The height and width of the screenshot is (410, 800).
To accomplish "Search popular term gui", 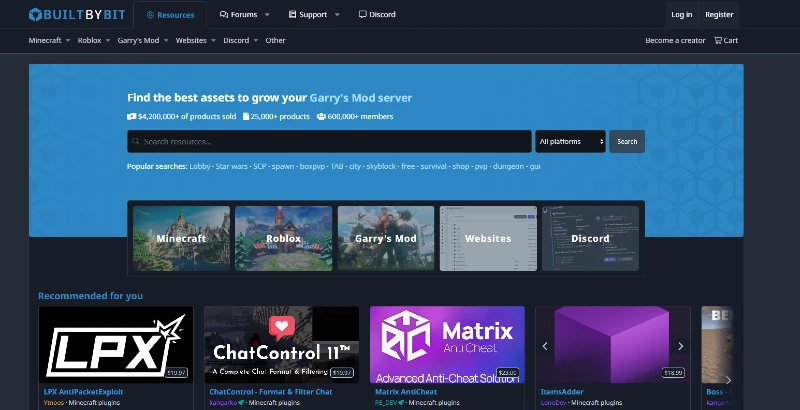I will coord(535,166).
